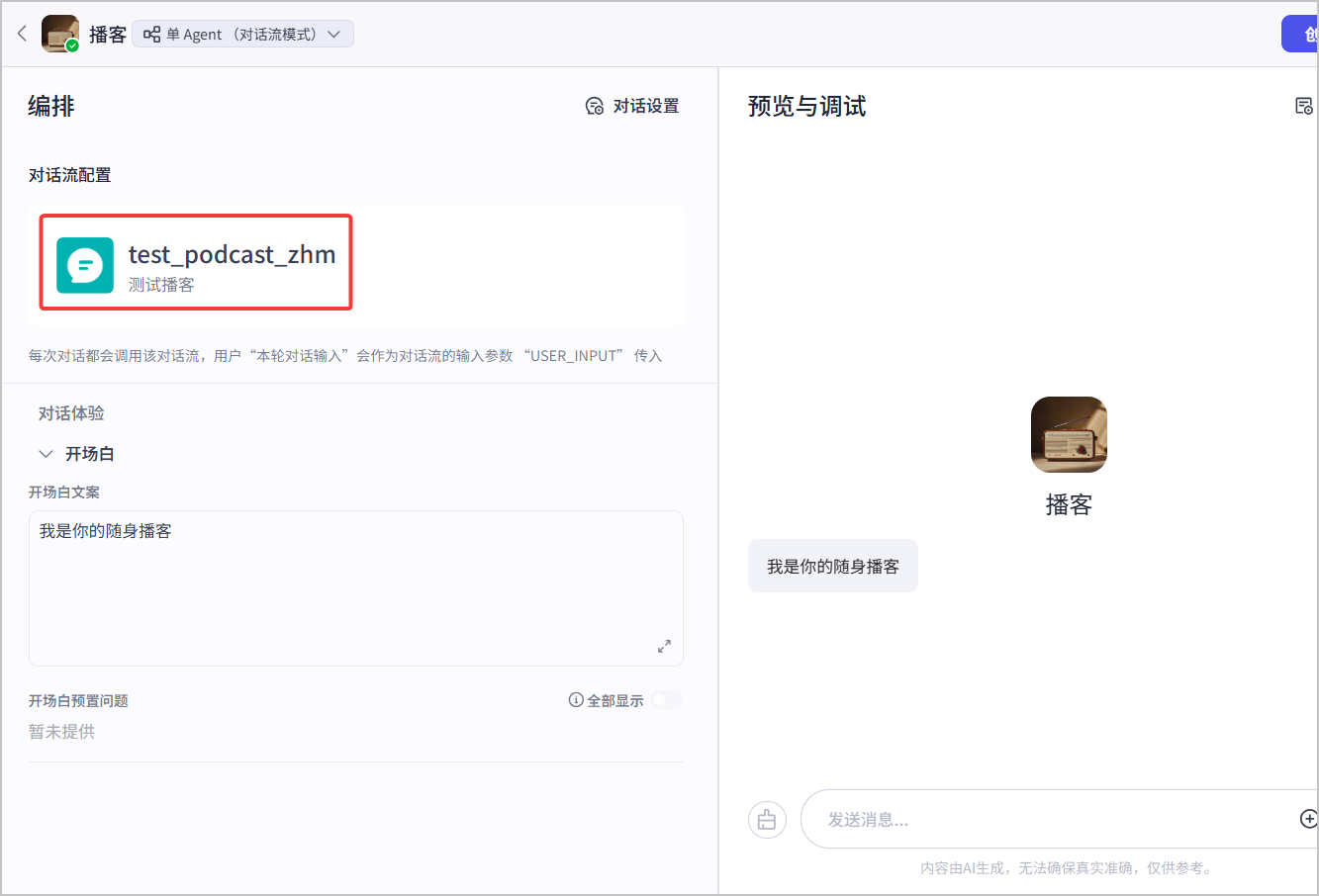Click the blue button in top right
This screenshot has width=1319, height=896.
coord(1300,34)
